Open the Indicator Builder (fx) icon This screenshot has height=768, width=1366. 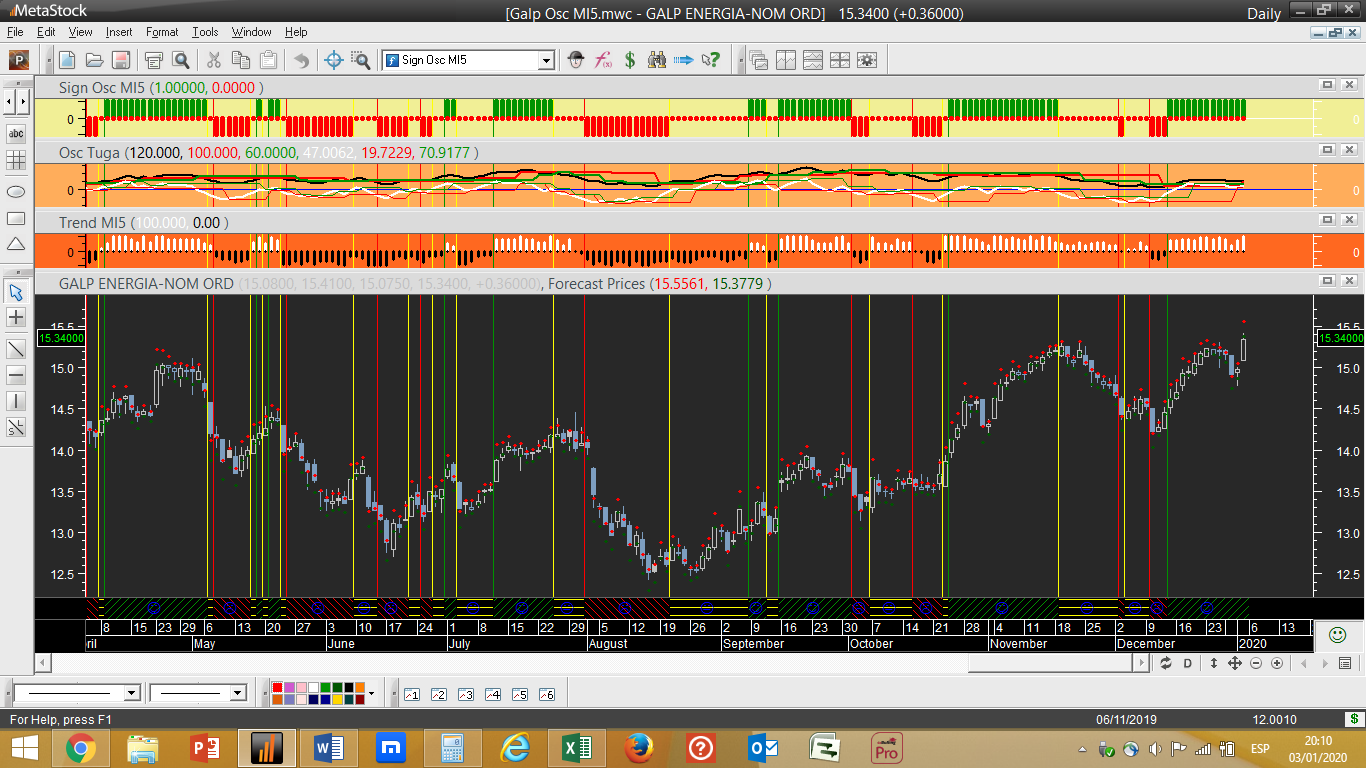[603, 60]
